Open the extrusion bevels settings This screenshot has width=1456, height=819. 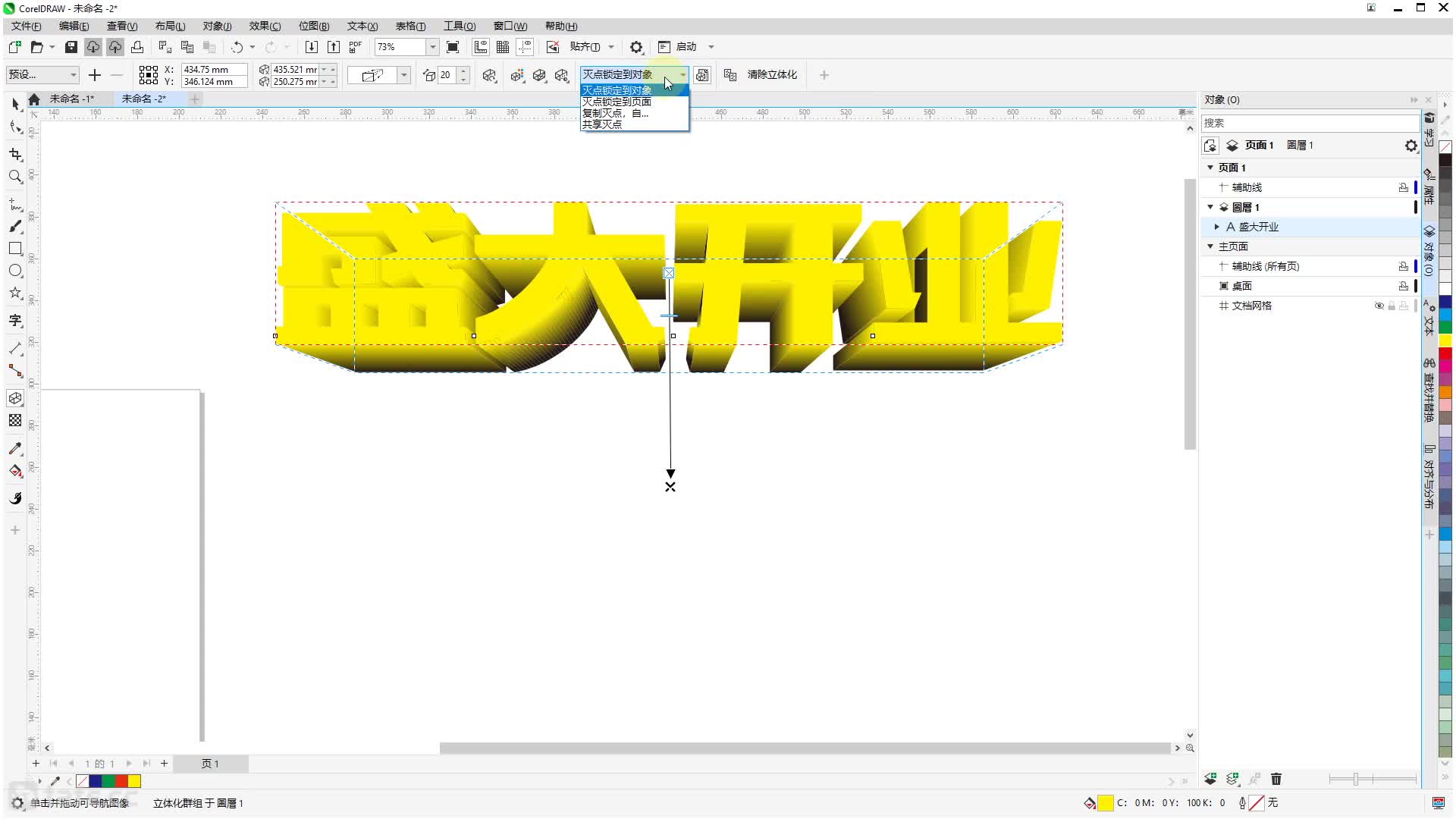click(539, 75)
